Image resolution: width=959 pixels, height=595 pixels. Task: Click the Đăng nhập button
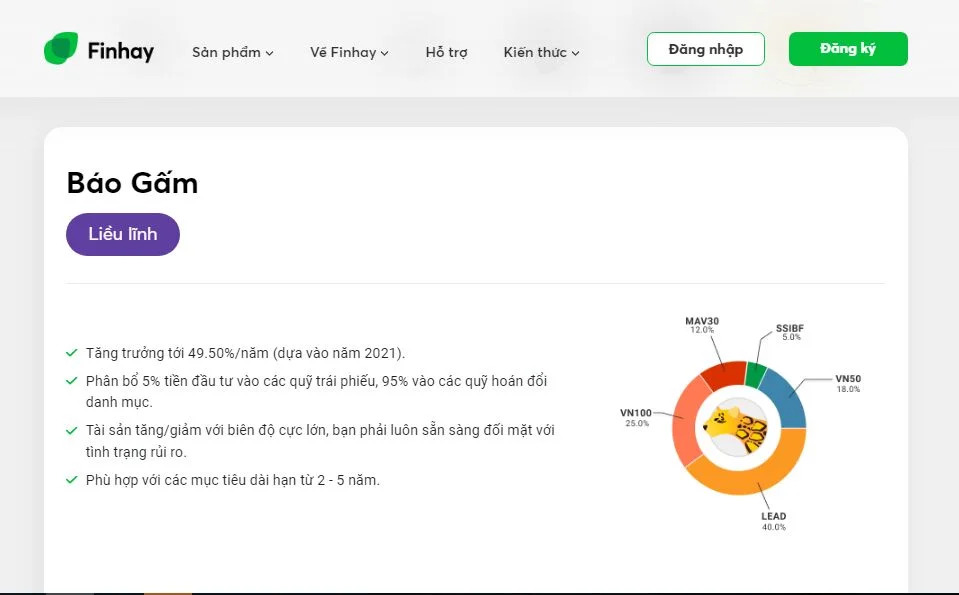point(706,49)
